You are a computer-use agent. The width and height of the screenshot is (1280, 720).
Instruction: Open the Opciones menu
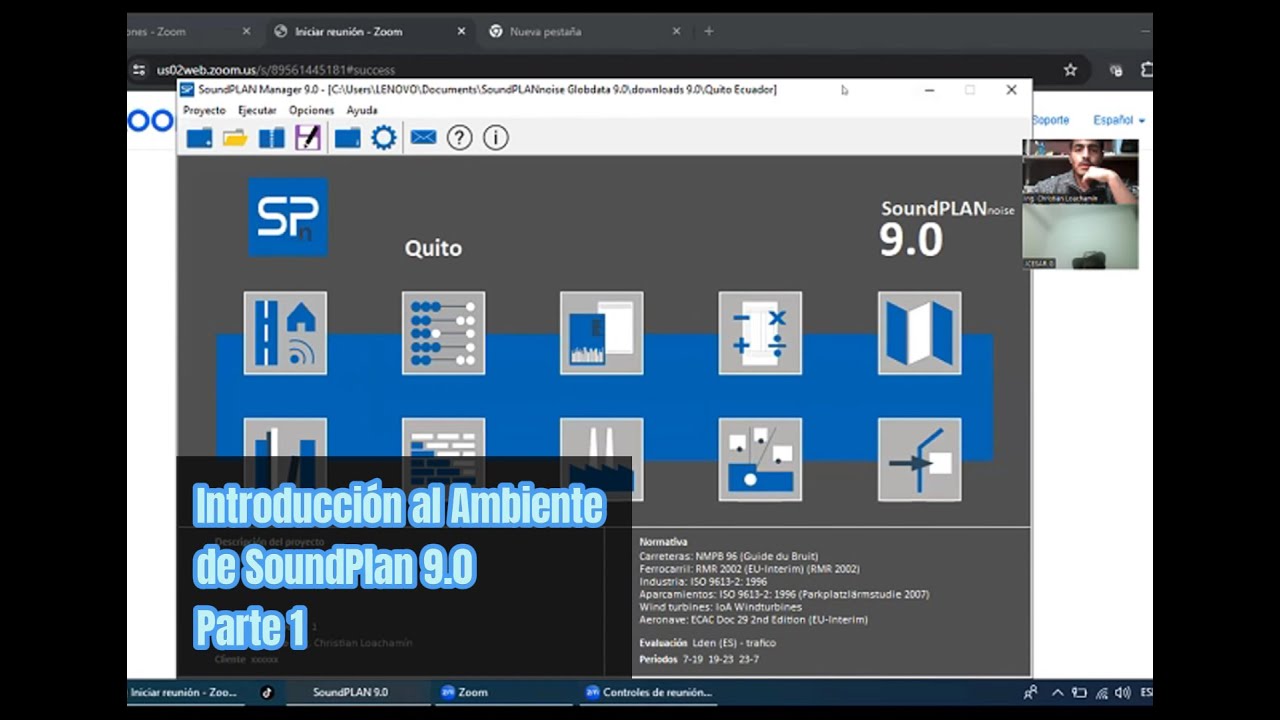click(x=311, y=110)
